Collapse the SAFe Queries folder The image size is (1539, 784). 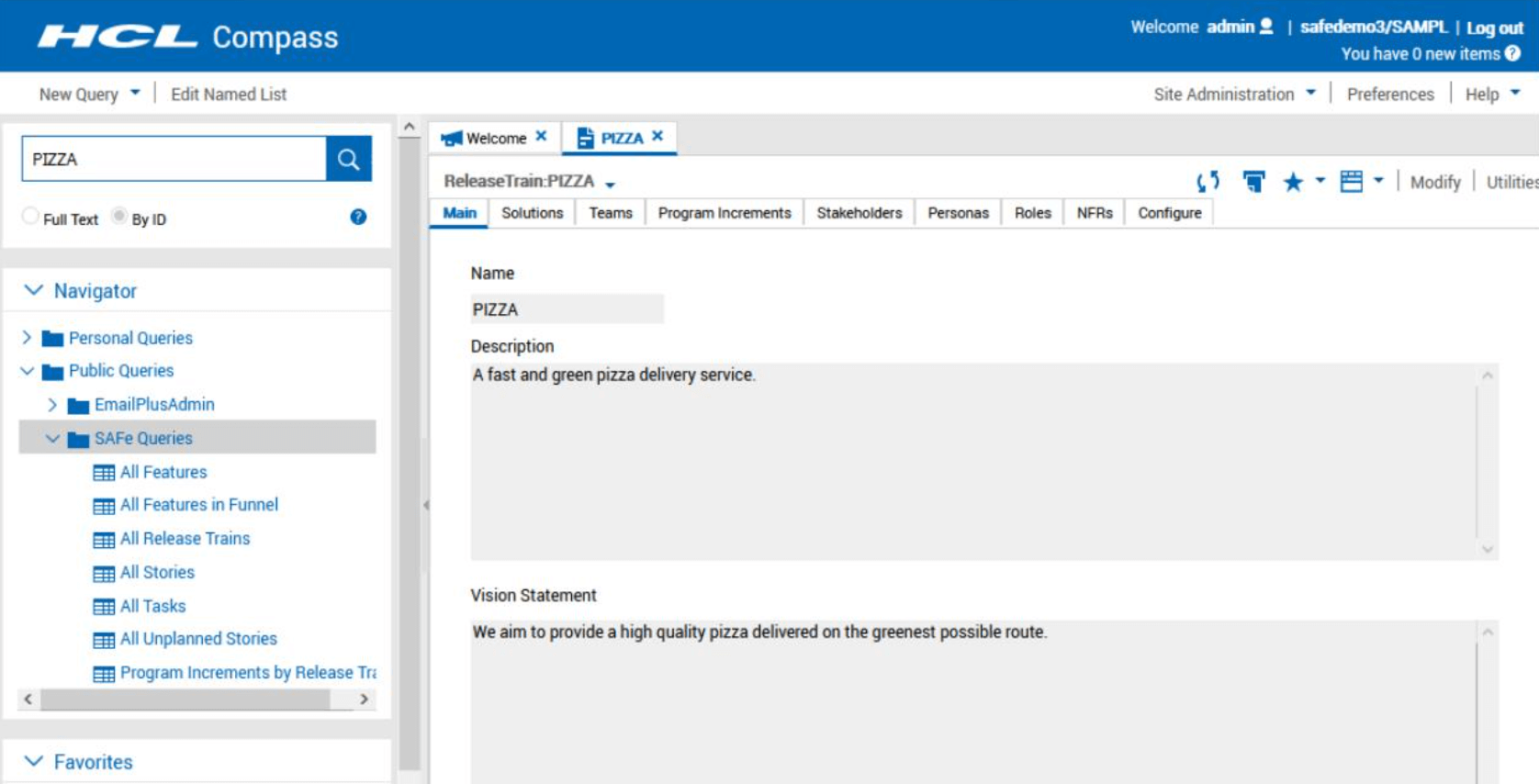click(x=53, y=439)
